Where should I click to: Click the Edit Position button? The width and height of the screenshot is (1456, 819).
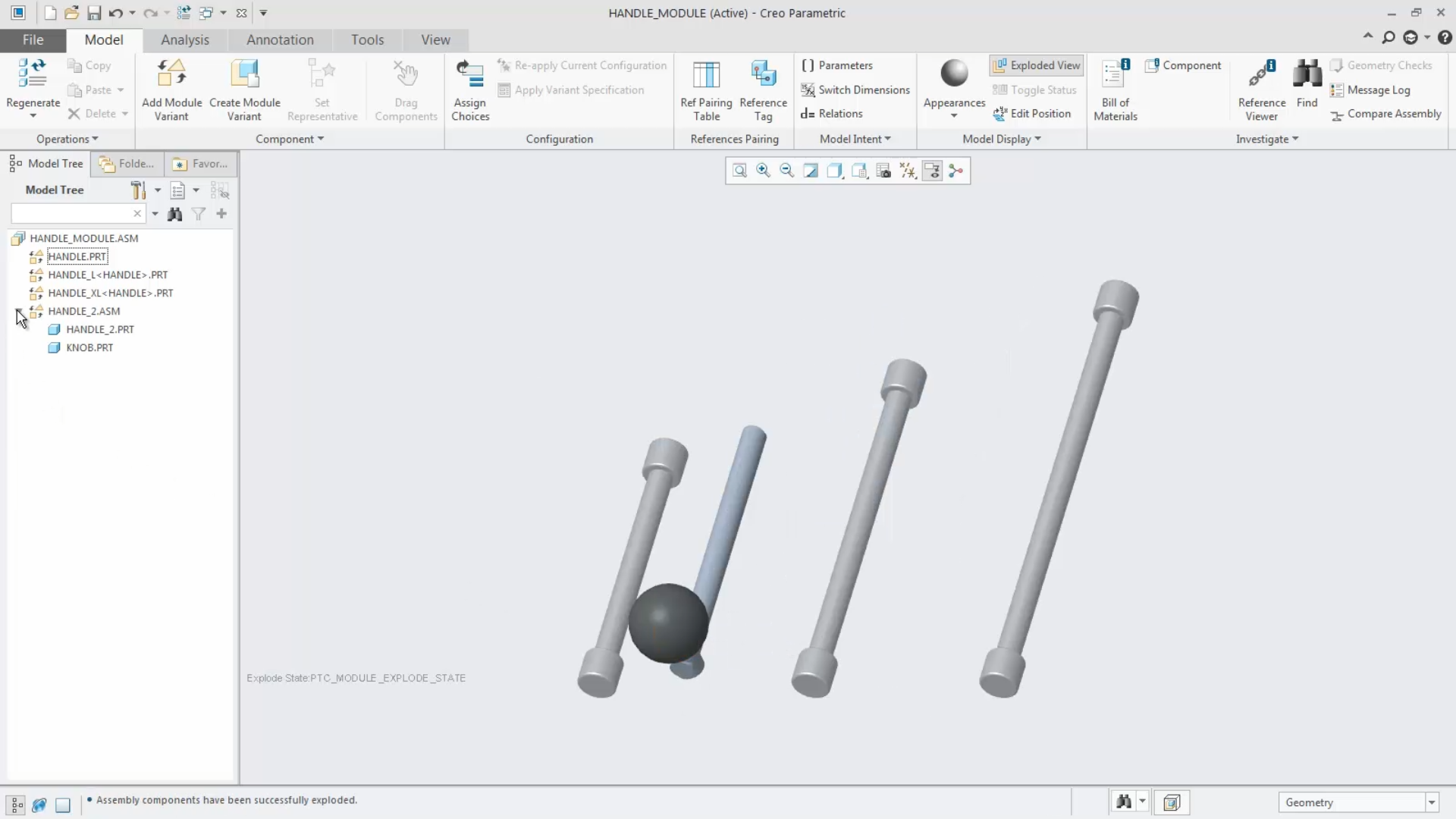click(x=1034, y=114)
